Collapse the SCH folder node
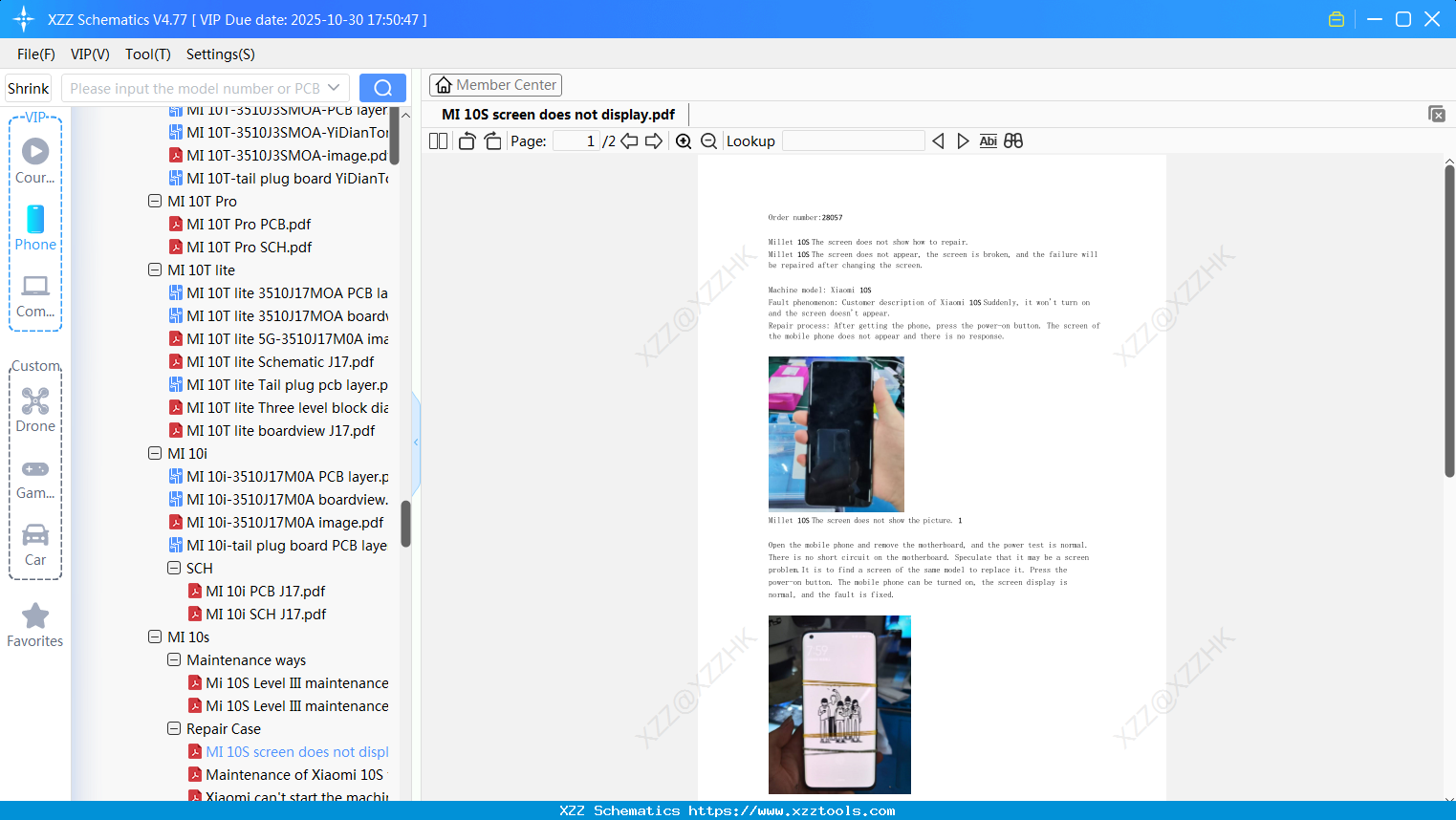Screen dimensions: 1456x820 (x=174, y=569)
